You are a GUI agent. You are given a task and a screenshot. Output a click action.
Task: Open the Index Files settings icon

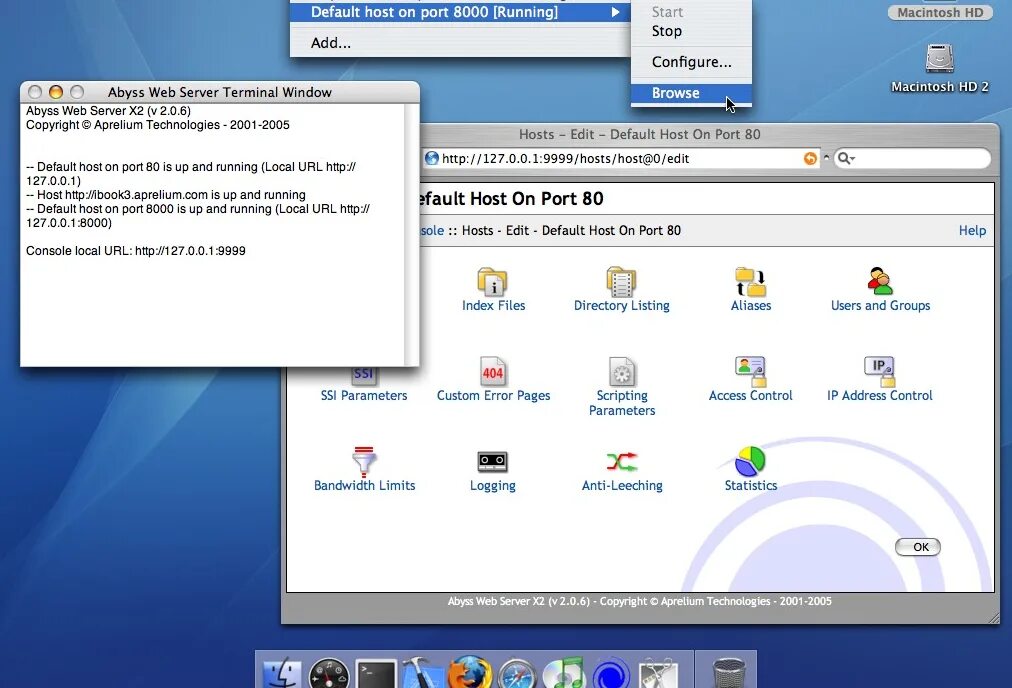[492, 281]
